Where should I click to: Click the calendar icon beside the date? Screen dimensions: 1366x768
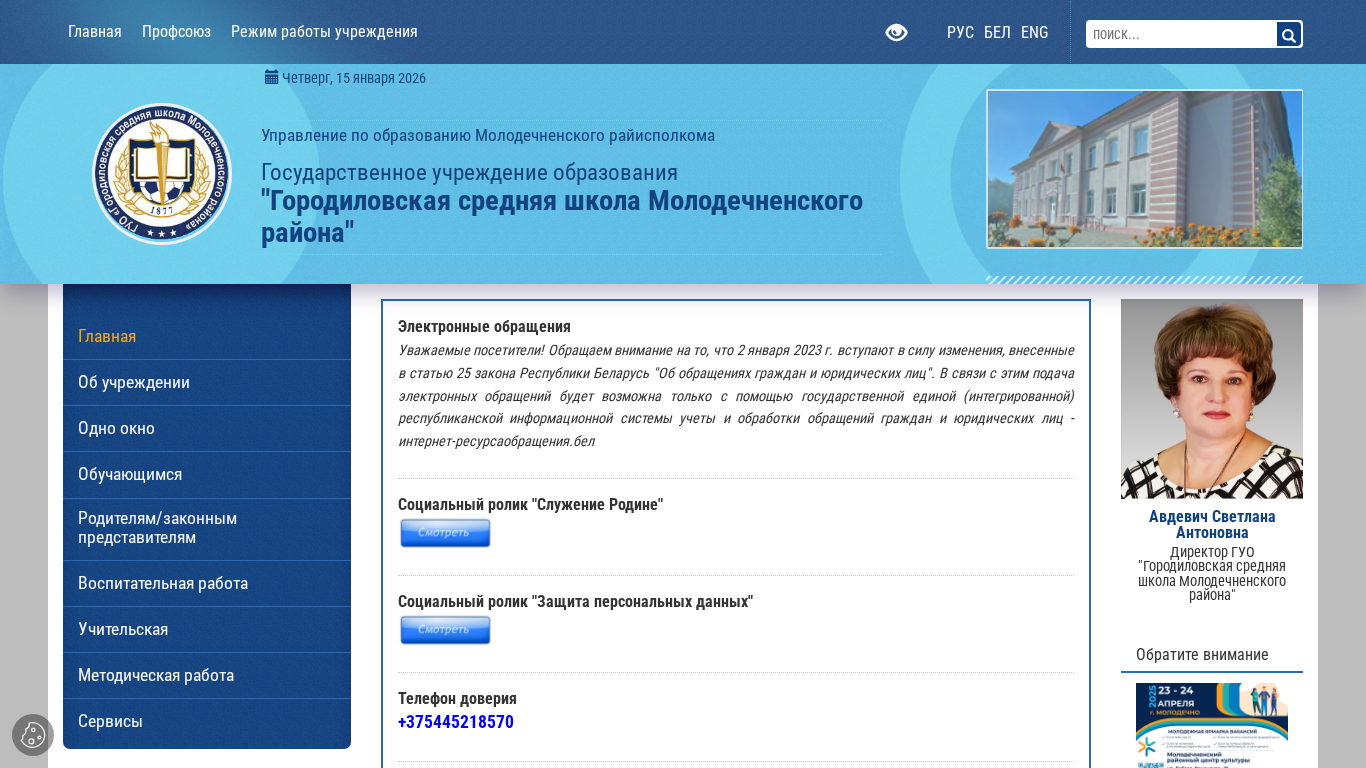point(271,77)
